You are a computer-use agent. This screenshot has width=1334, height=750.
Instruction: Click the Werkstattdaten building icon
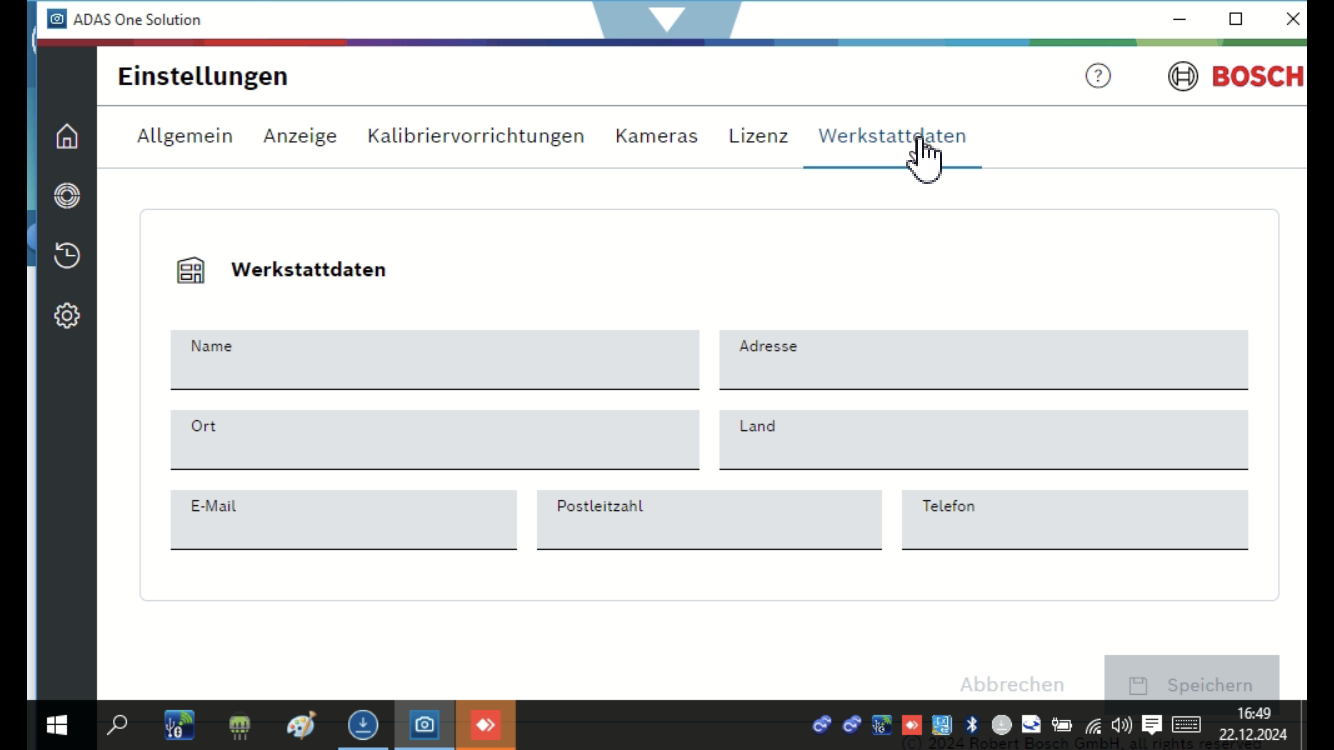coord(191,270)
